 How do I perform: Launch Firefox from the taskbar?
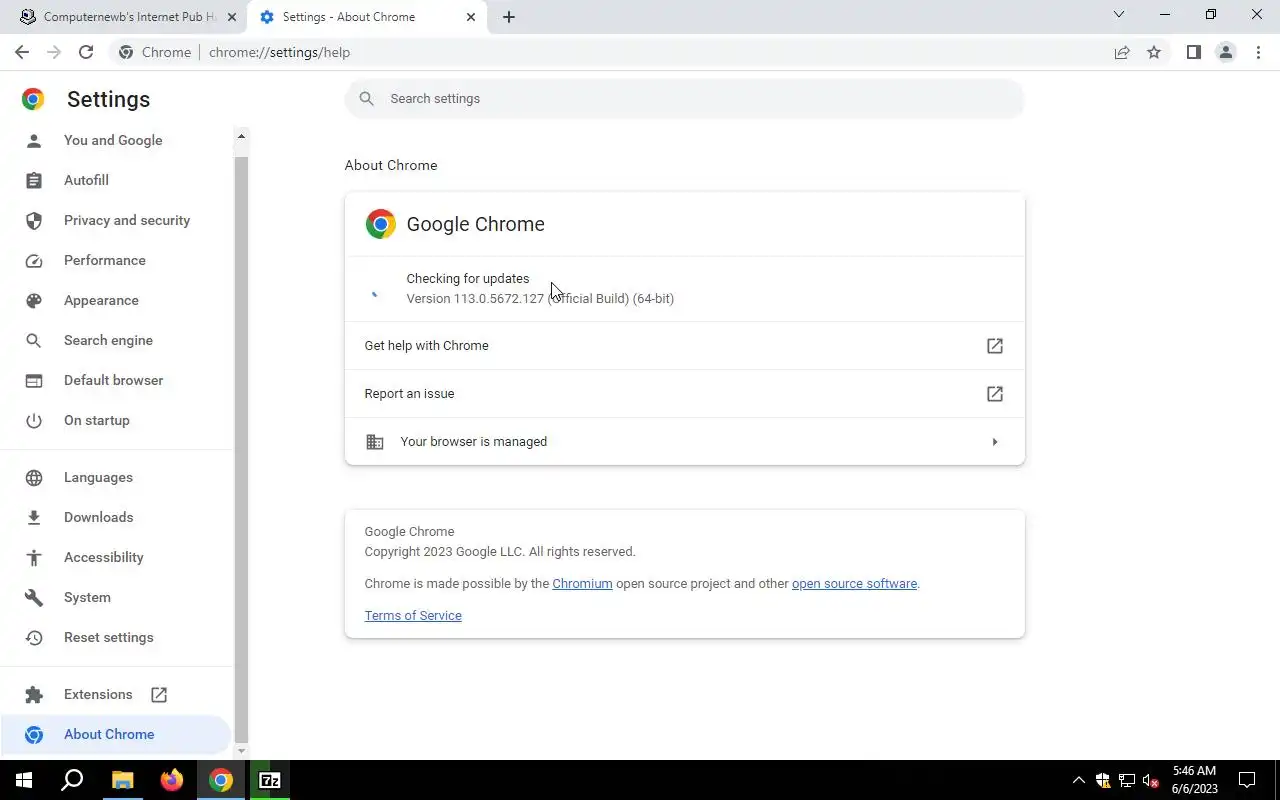172,780
